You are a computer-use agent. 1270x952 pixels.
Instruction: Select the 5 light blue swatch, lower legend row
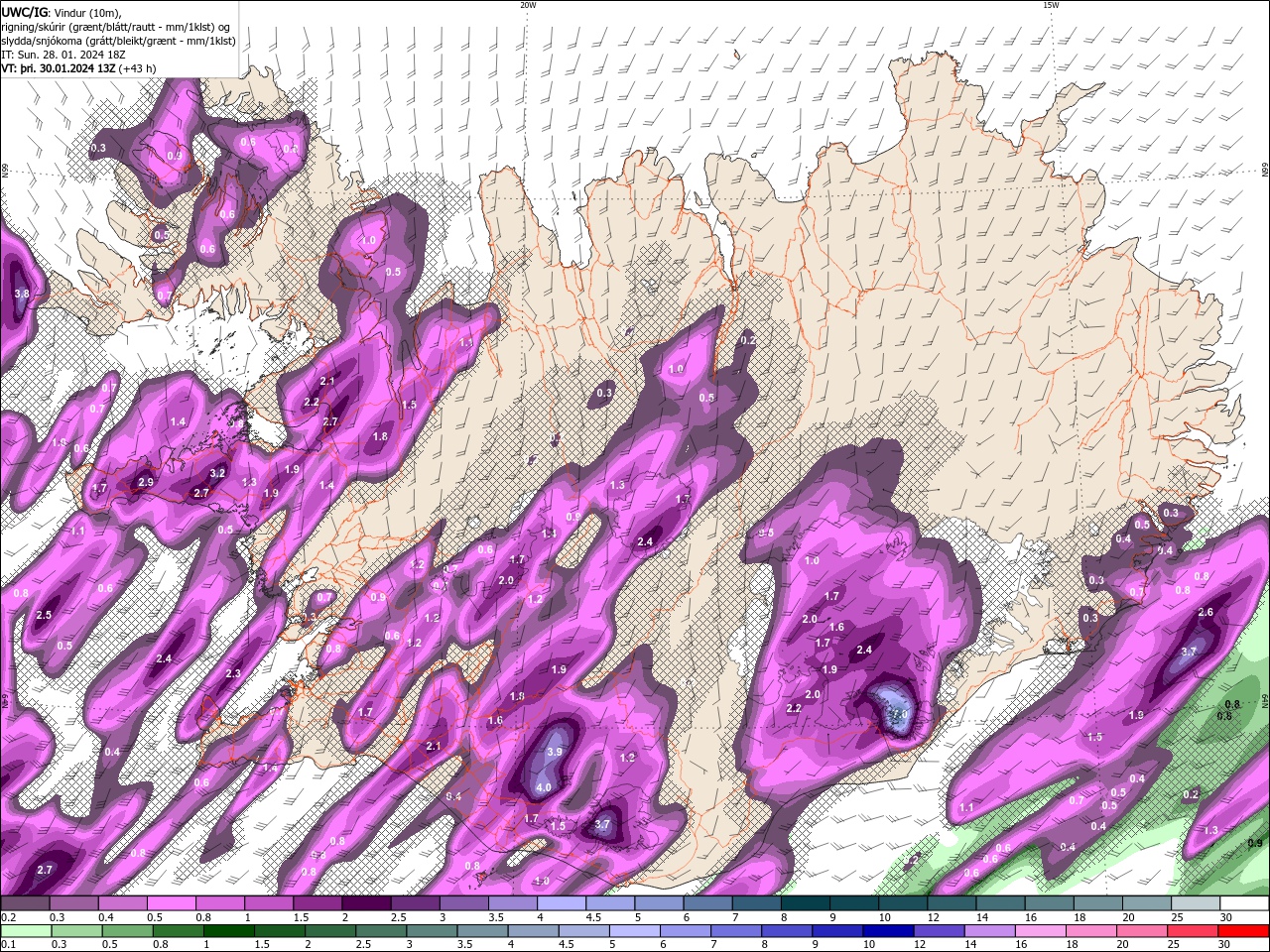633,931
